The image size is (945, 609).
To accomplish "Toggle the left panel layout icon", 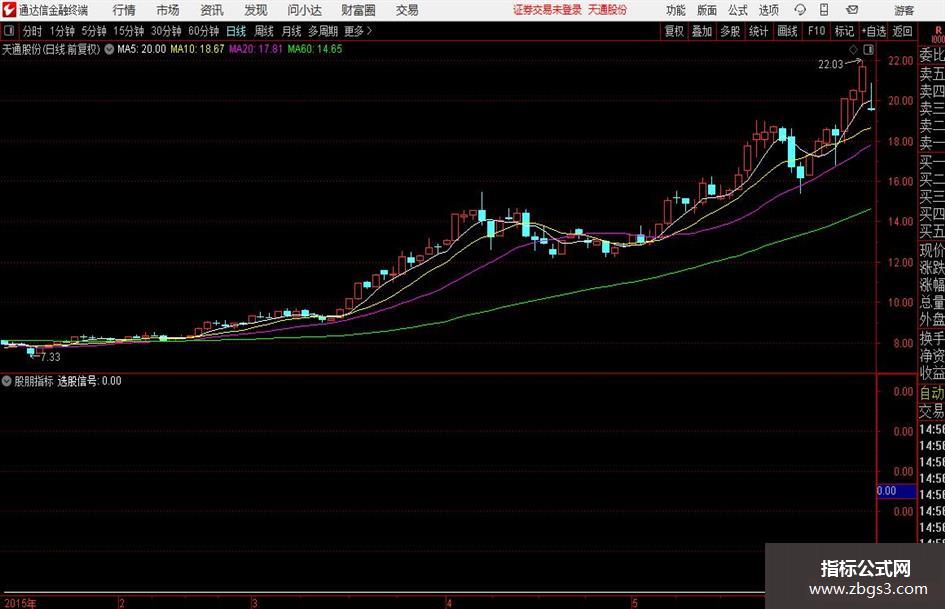I will [9, 31].
